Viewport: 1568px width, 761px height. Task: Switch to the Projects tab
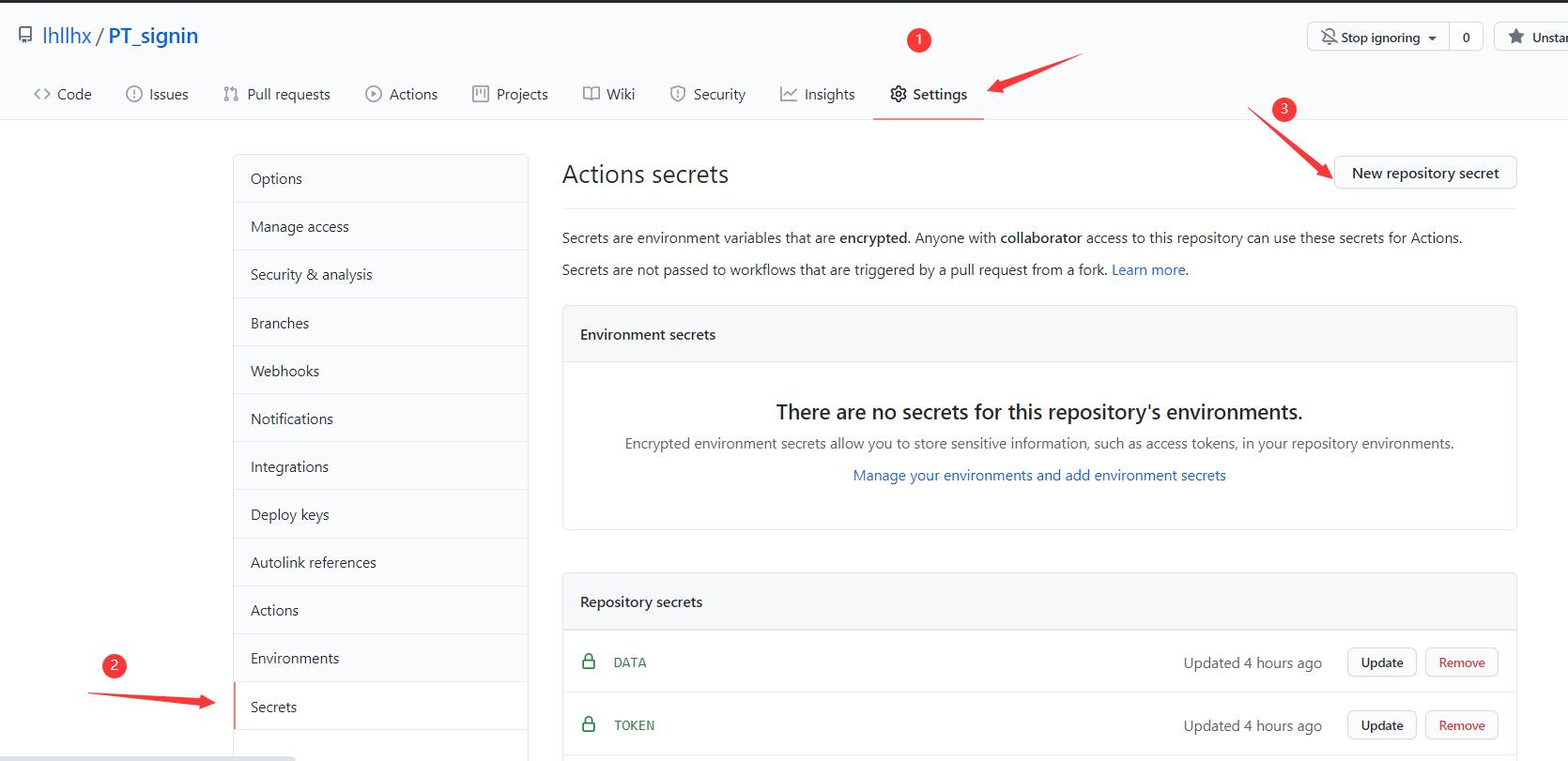510,94
